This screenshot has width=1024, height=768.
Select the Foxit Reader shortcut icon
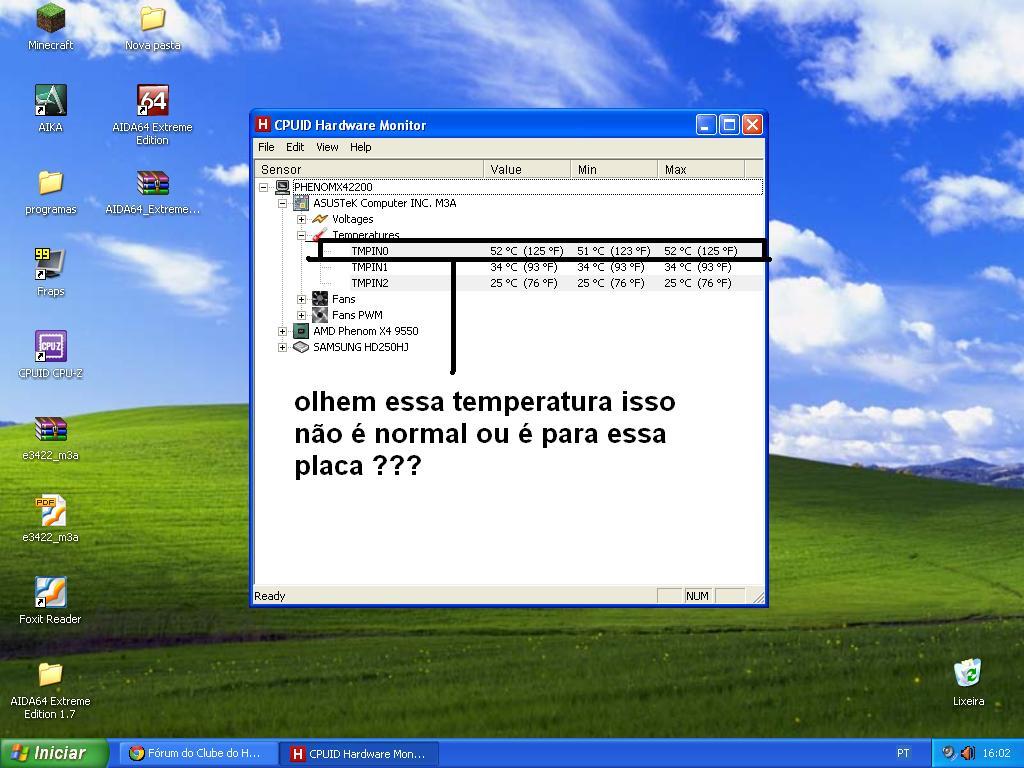click(50, 592)
